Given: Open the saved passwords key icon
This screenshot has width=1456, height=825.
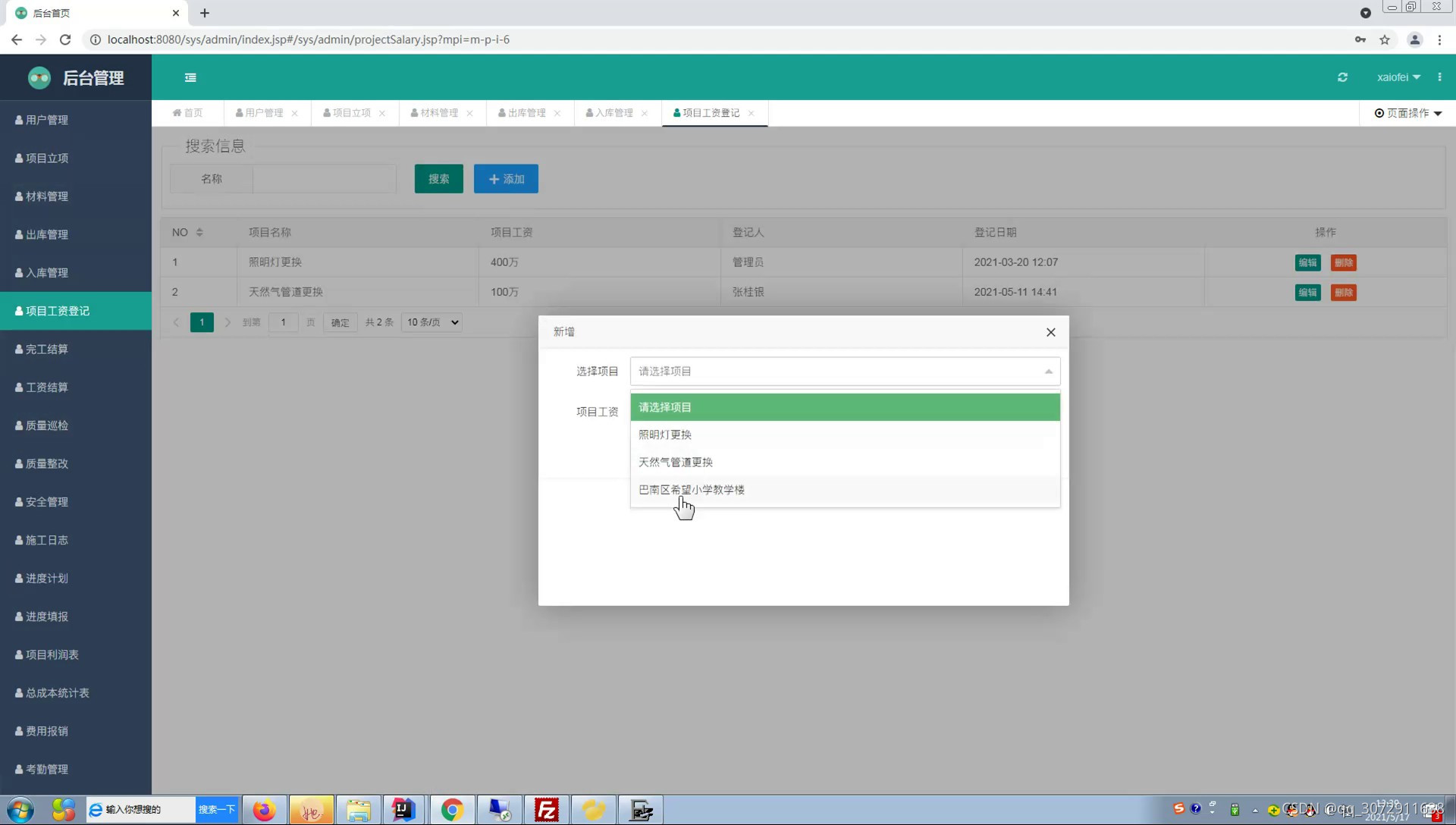Looking at the screenshot, I should tap(1360, 39).
